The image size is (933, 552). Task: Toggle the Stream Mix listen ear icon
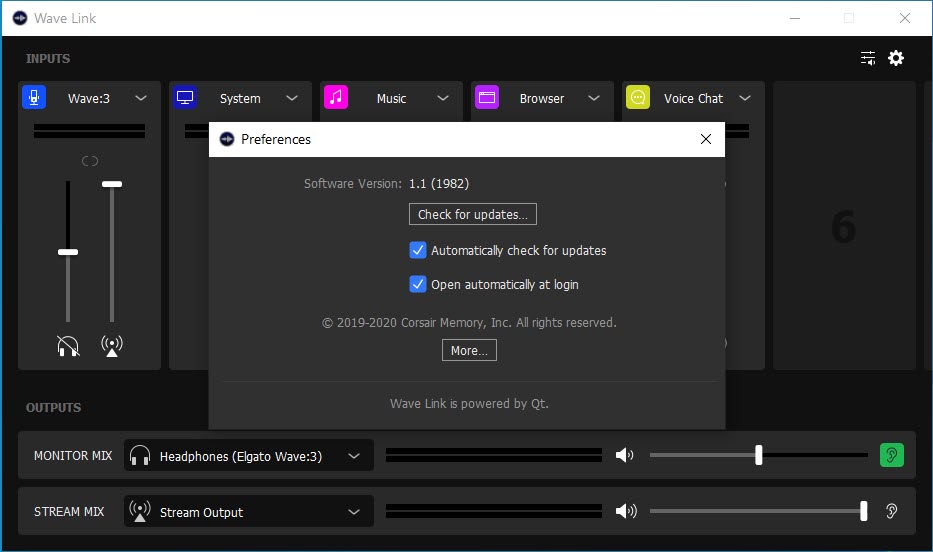pyautogui.click(x=891, y=511)
